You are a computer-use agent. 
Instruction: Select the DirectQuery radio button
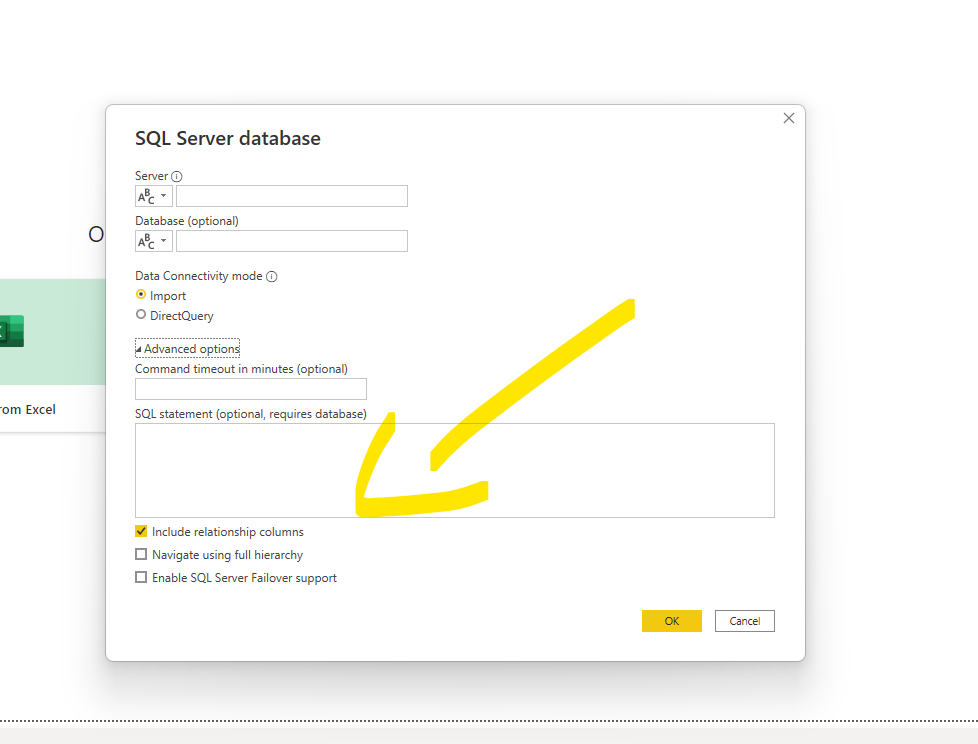pyautogui.click(x=141, y=314)
